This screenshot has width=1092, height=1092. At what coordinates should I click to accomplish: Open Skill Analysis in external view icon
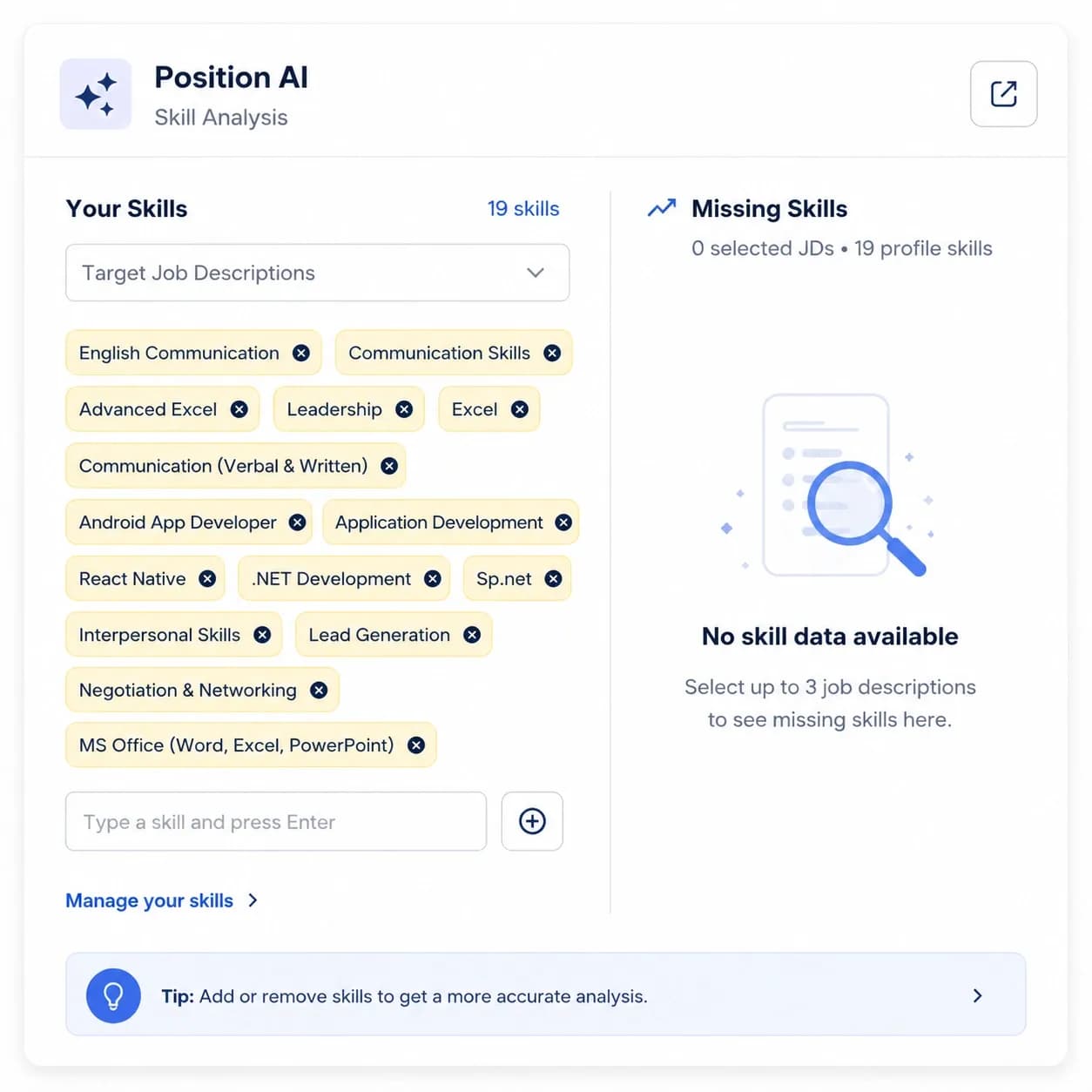(x=1003, y=94)
